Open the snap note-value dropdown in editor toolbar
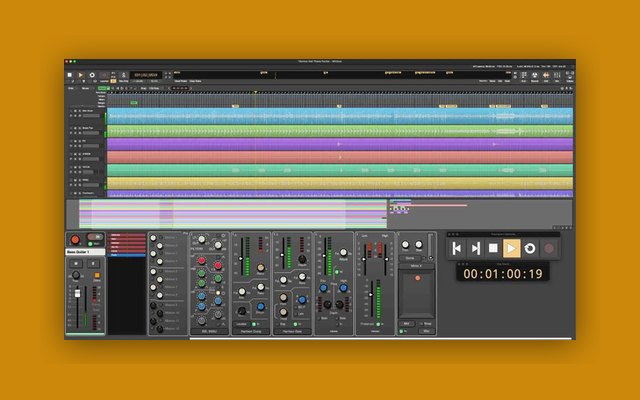Image resolution: width=640 pixels, height=400 pixels. point(154,88)
